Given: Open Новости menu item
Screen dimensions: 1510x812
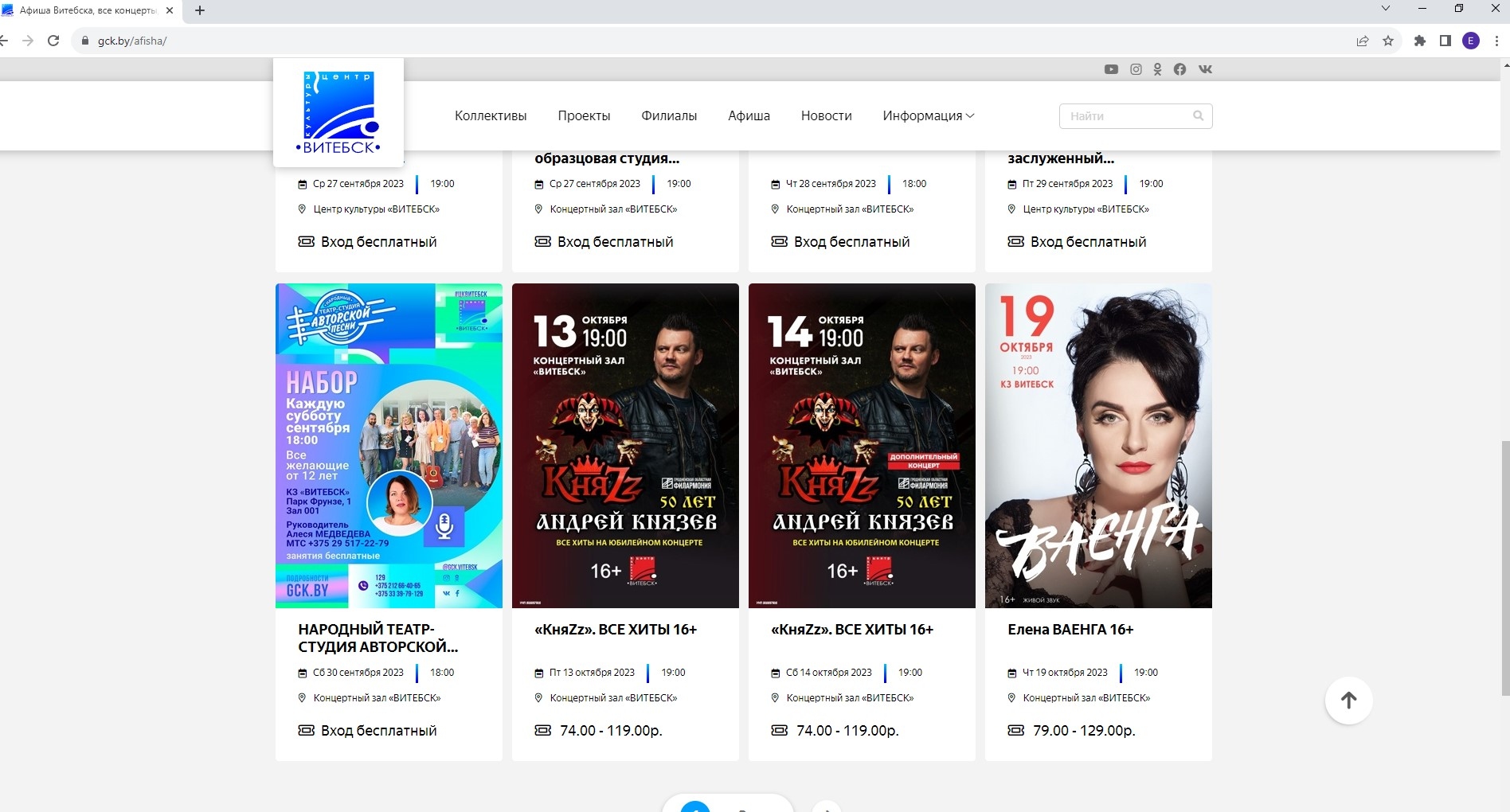Looking at the screenshot, I should [x=826, y=115].
